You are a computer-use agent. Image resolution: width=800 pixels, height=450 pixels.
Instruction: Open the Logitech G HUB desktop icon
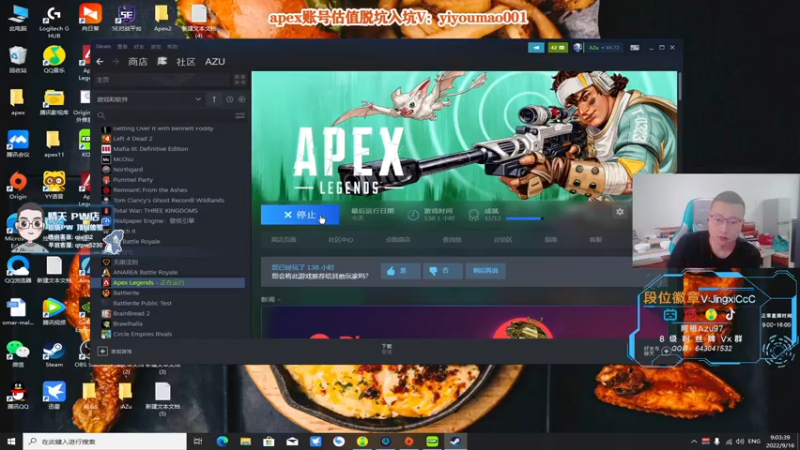tap(54, 22)
